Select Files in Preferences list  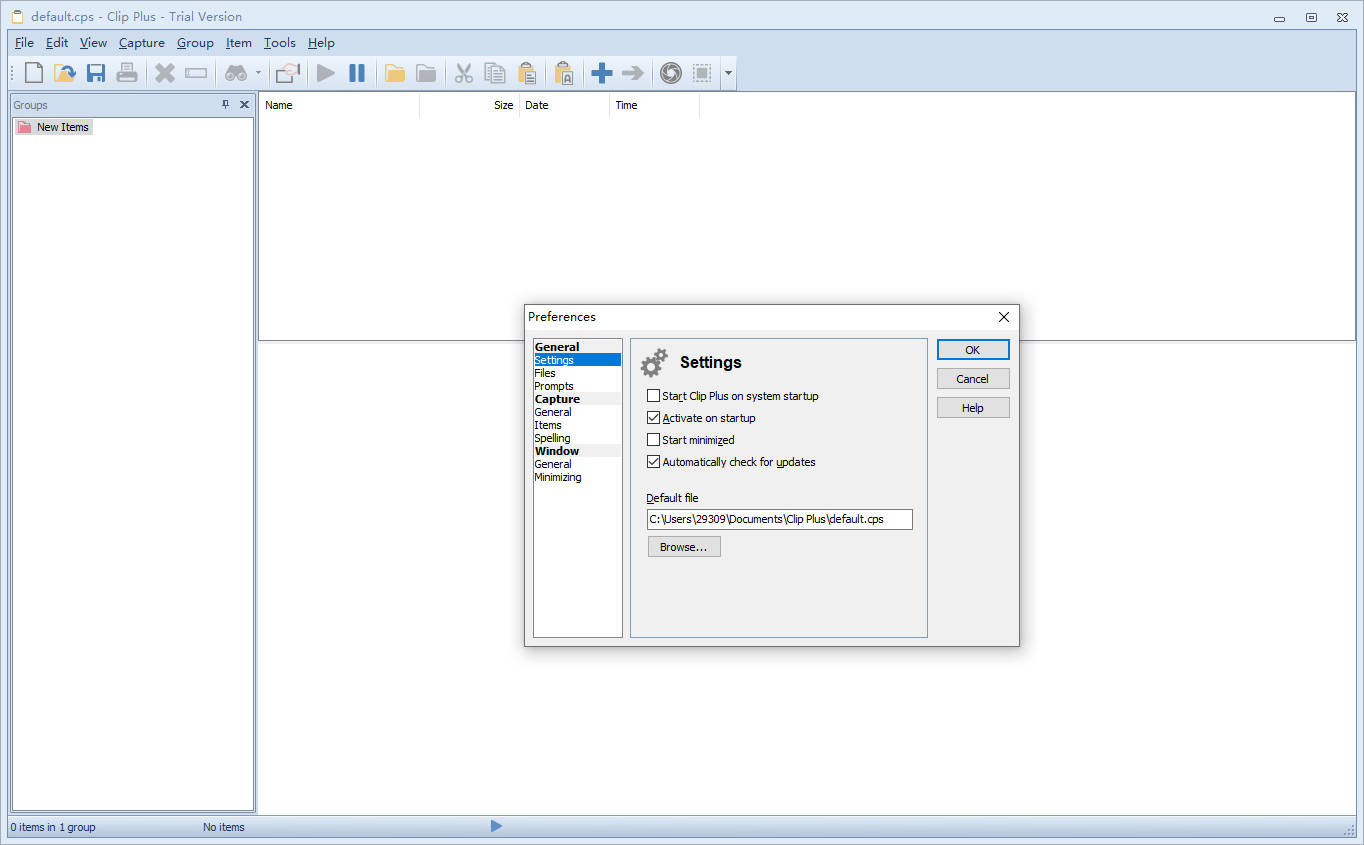tap(577, 373)
